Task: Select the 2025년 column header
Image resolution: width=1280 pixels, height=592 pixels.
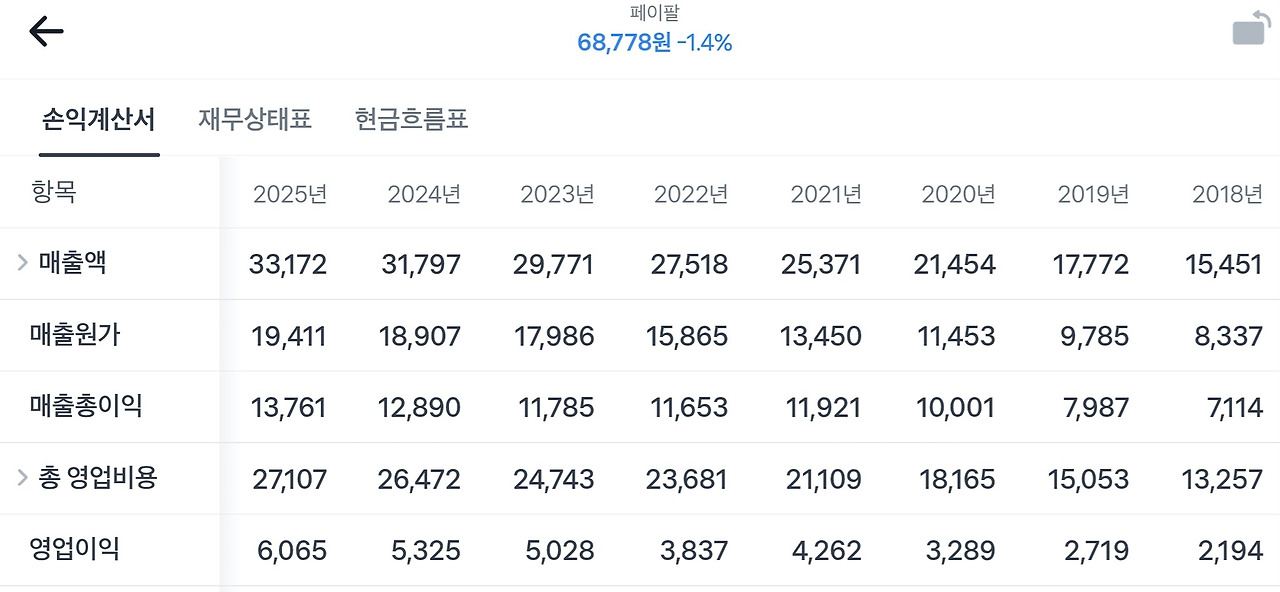Action: pos(290,193)
